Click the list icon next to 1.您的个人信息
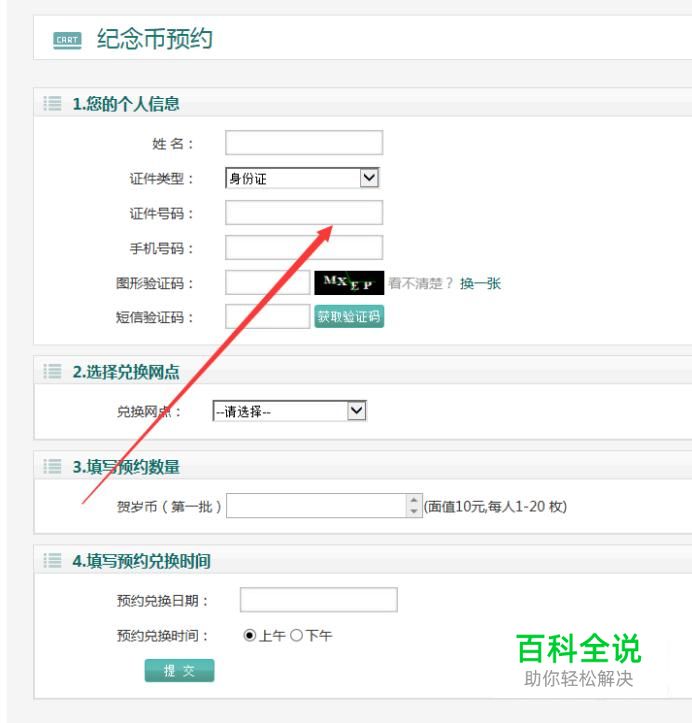The width and height of the screenshot is (692, 723). click(53, 103)
